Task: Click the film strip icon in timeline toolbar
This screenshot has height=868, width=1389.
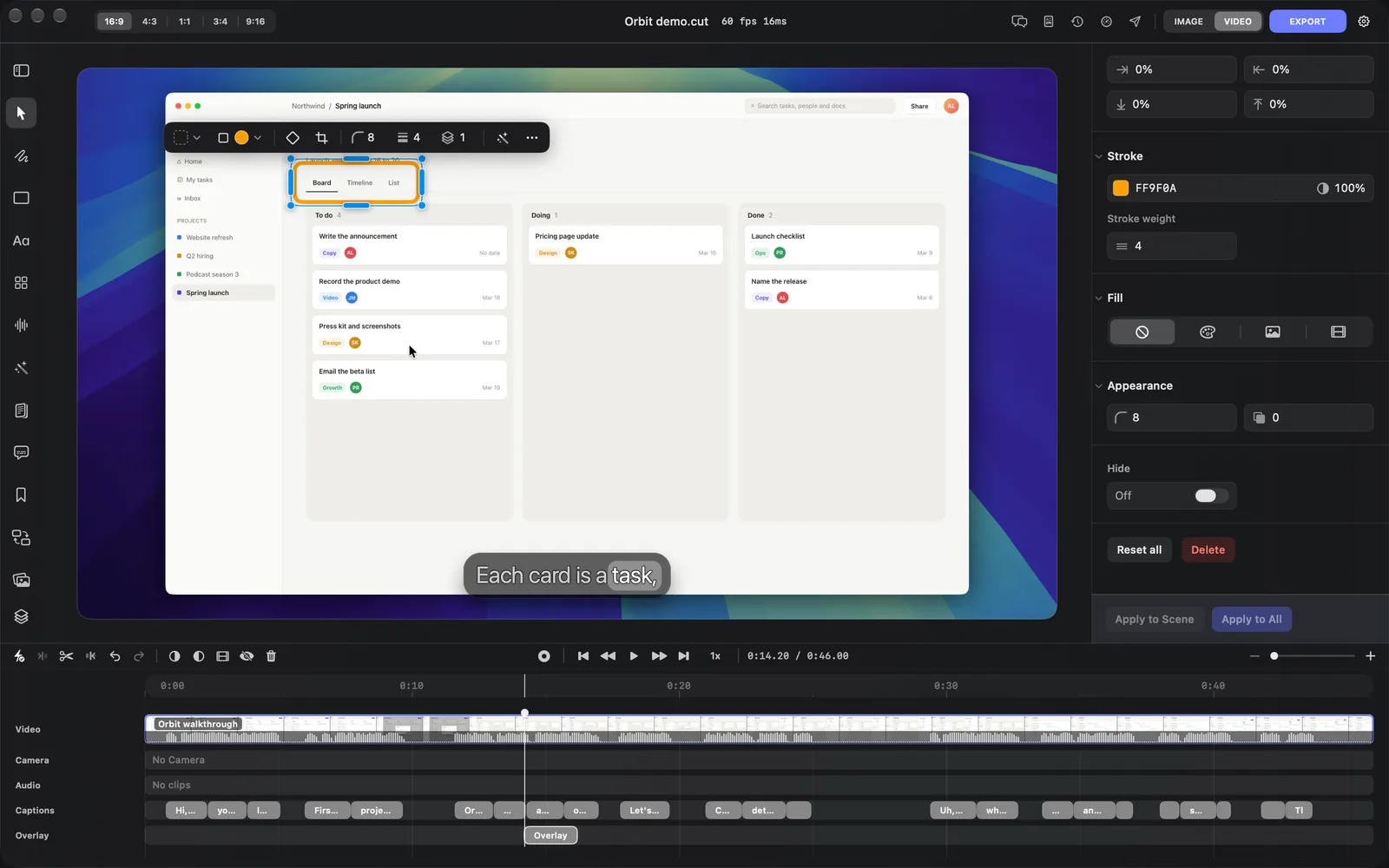Action: pyautogui.click(x=222, y=656)
